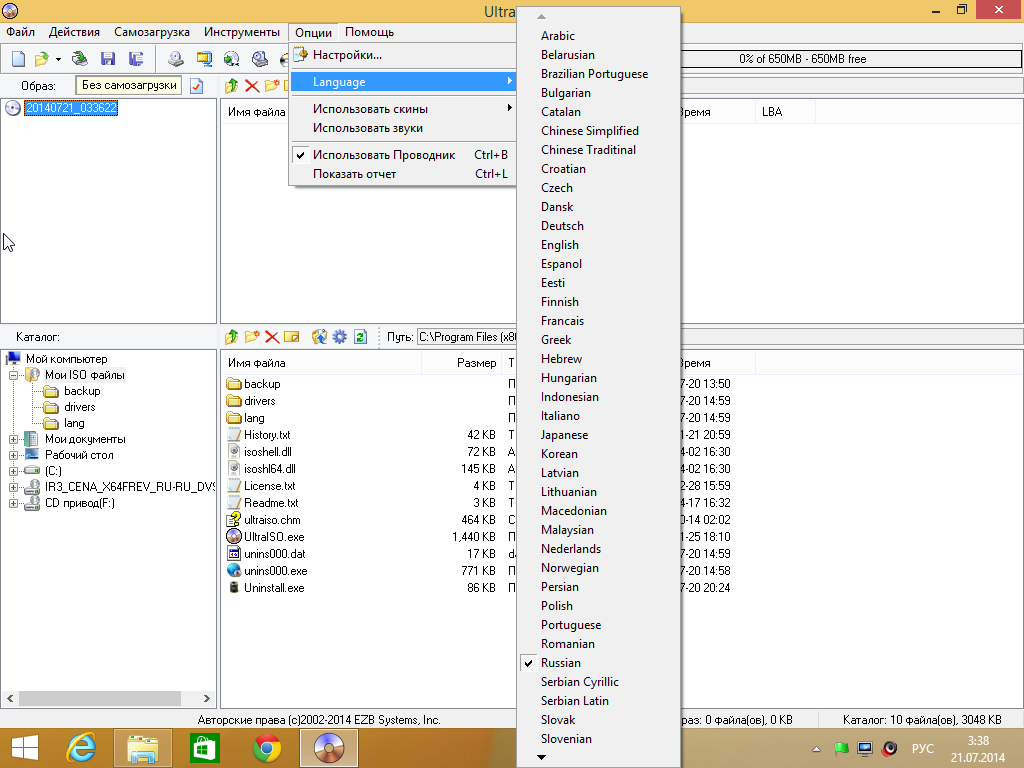The image size is (1024, 768).
Task: Select the 20140721_033622 image node
Action: tap(71, 108)
